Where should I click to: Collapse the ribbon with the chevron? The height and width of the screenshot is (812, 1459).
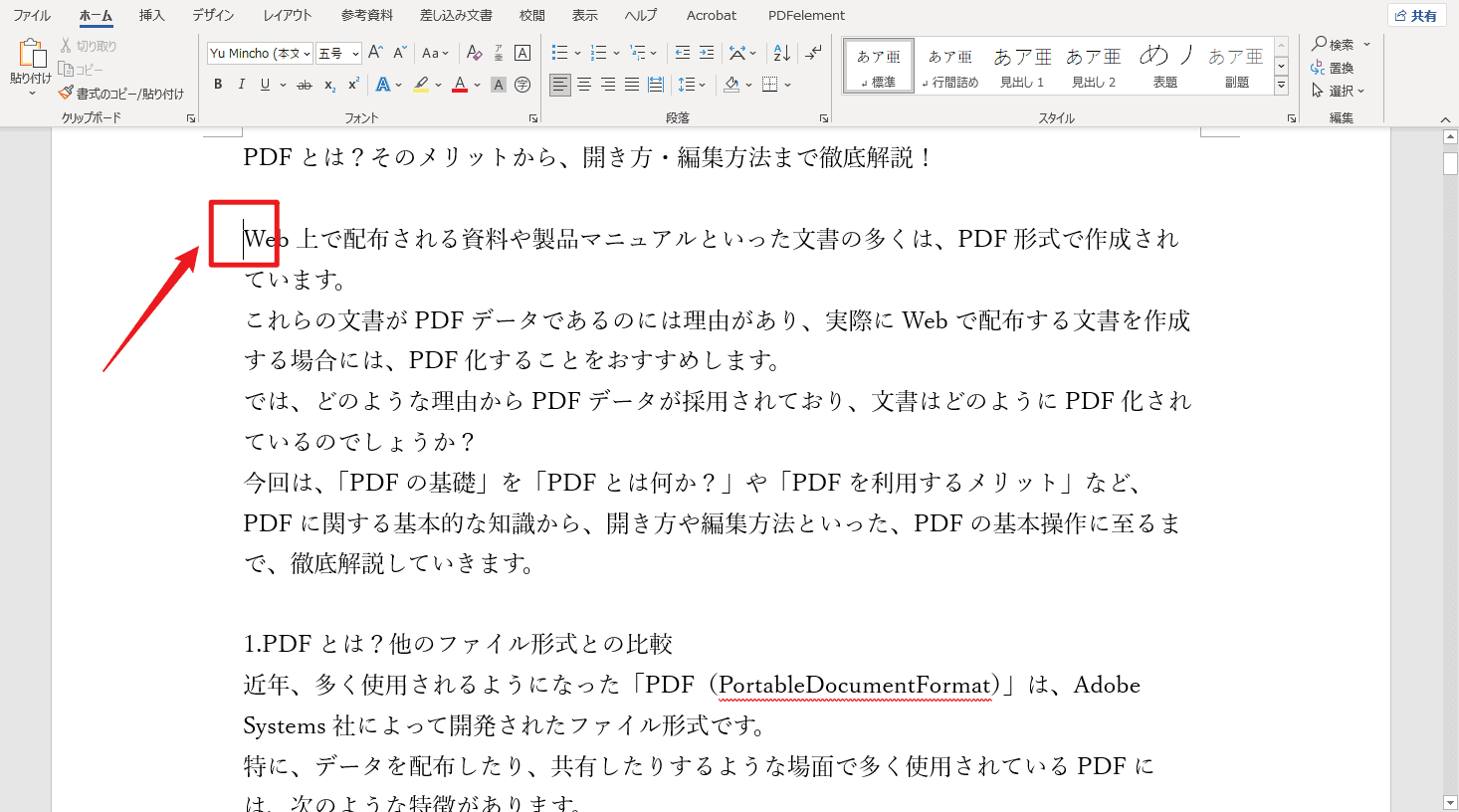pyautogui.click(x=1446, y=118)
